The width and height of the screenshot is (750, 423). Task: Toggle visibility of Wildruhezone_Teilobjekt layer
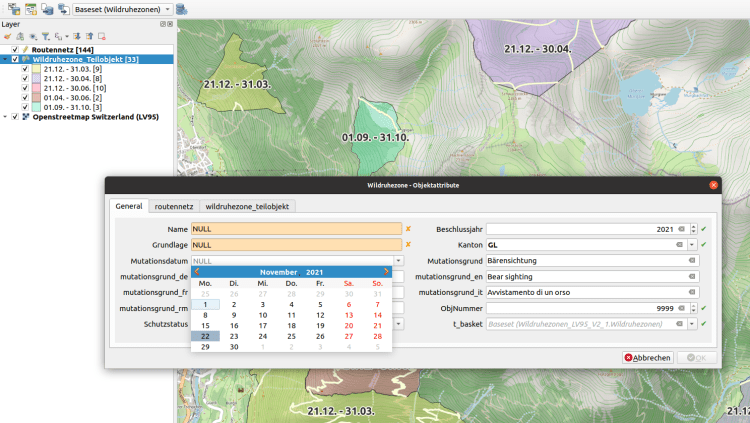tap(15, 59)
